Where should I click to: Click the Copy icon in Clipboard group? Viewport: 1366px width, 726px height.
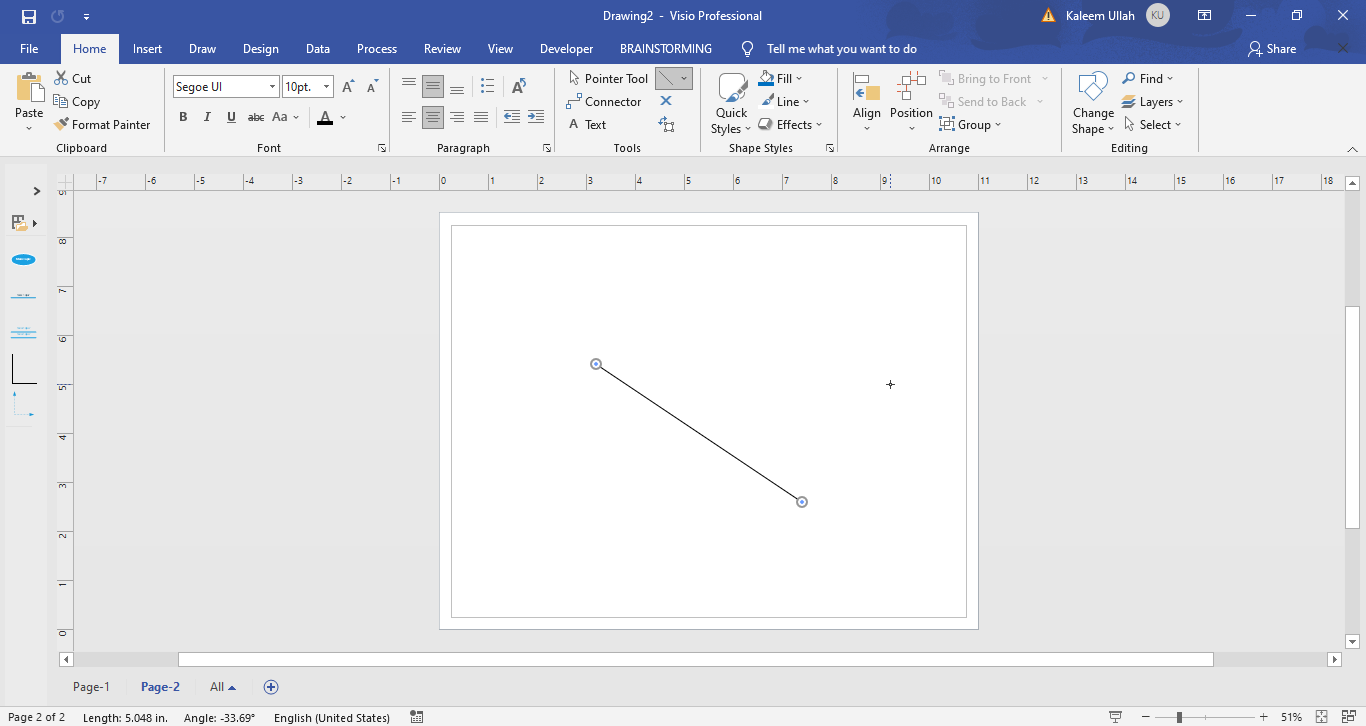(62, 101)
